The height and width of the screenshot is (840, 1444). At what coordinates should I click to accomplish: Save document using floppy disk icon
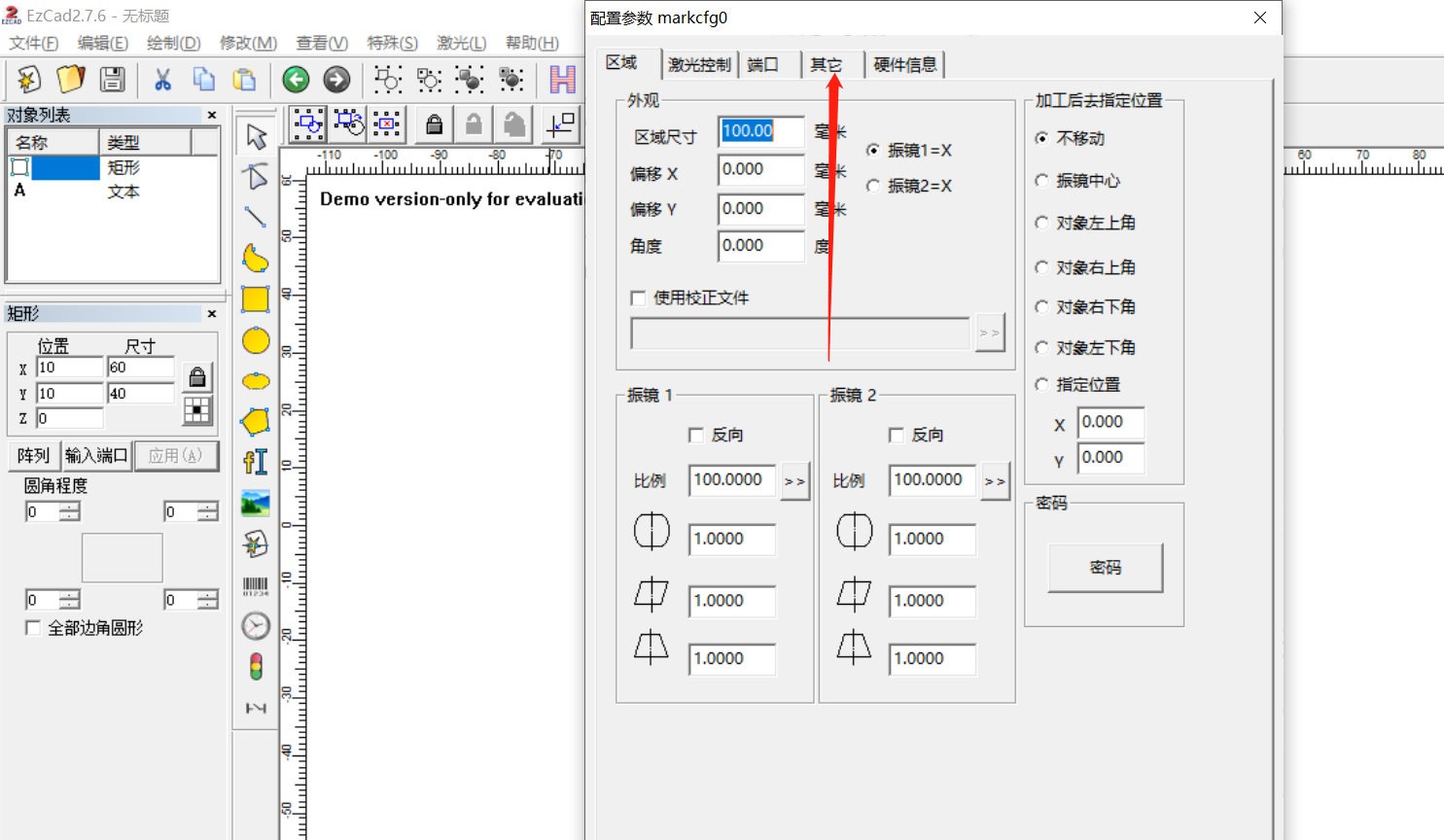(113, 80)
